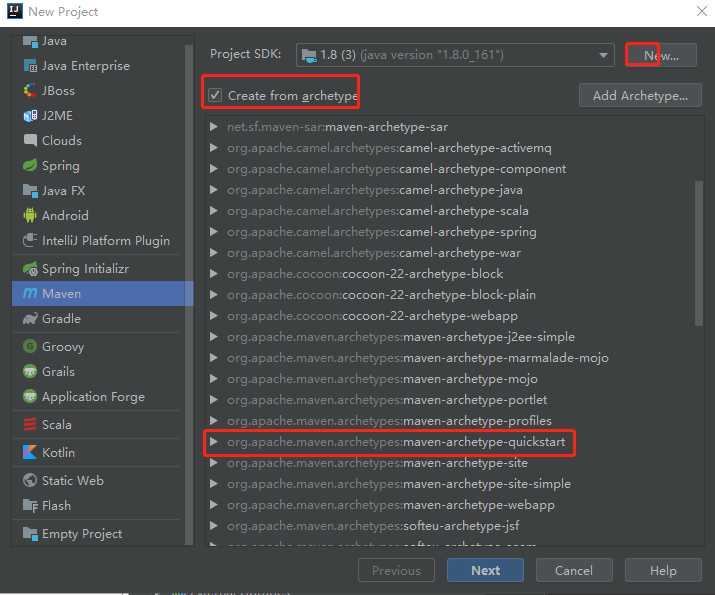Click the archetype list vertical scrollbar
The image size is (715, 595).
tap(699, 254)
